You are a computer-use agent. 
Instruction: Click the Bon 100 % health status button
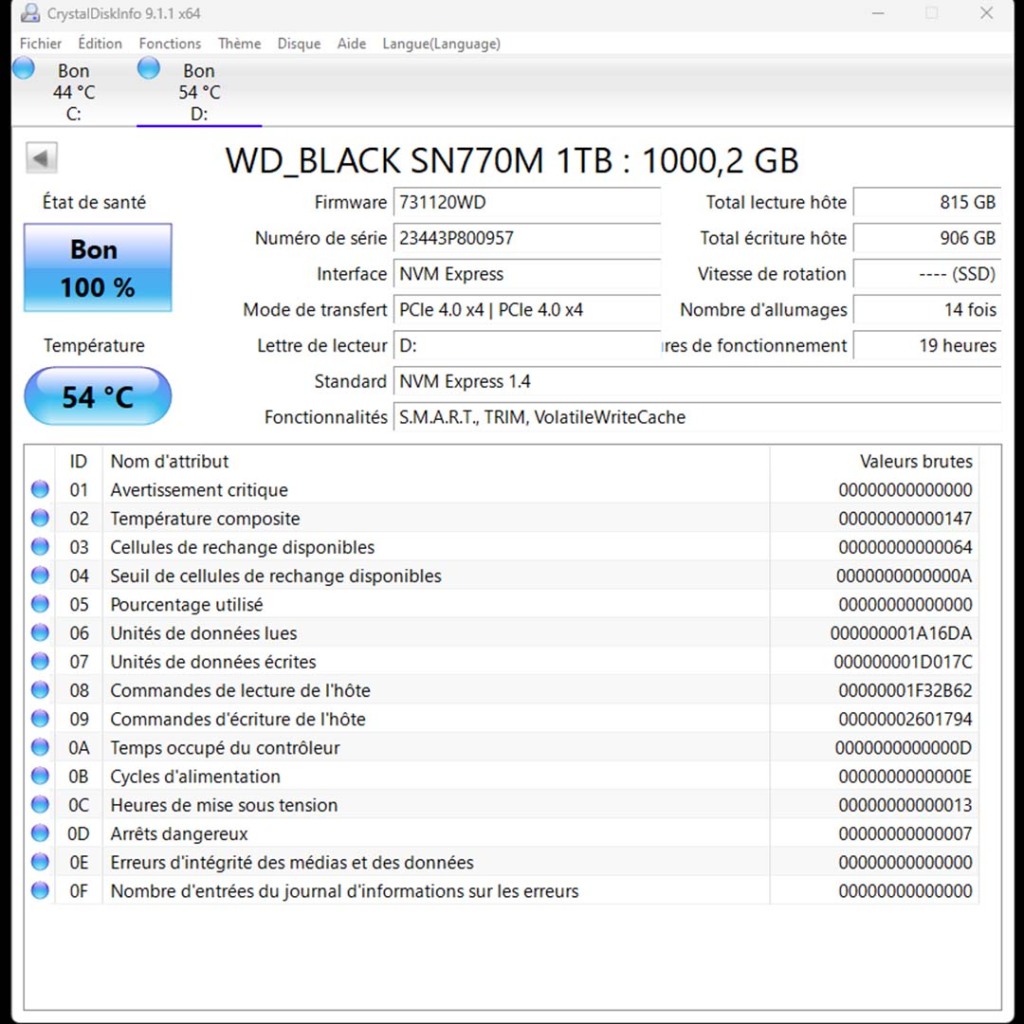click(98, 268)
